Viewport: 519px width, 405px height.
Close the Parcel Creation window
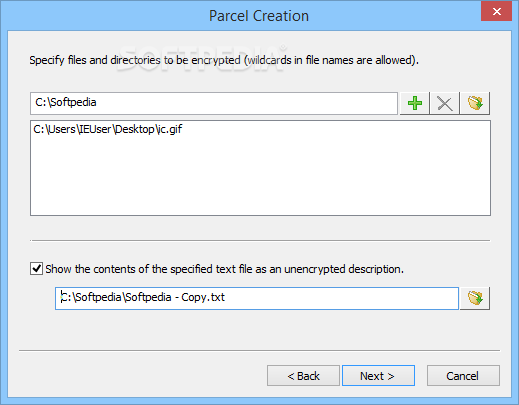[x=496, y=12]
